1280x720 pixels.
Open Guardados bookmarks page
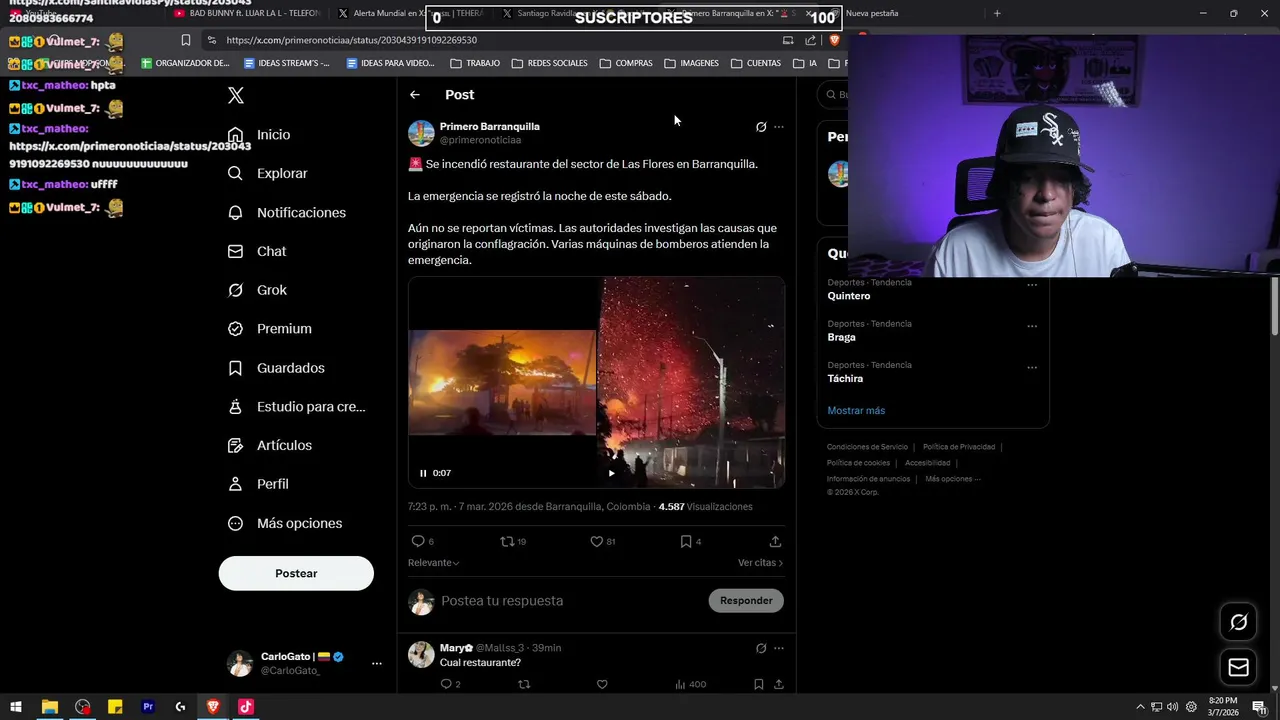click(276, 368)
